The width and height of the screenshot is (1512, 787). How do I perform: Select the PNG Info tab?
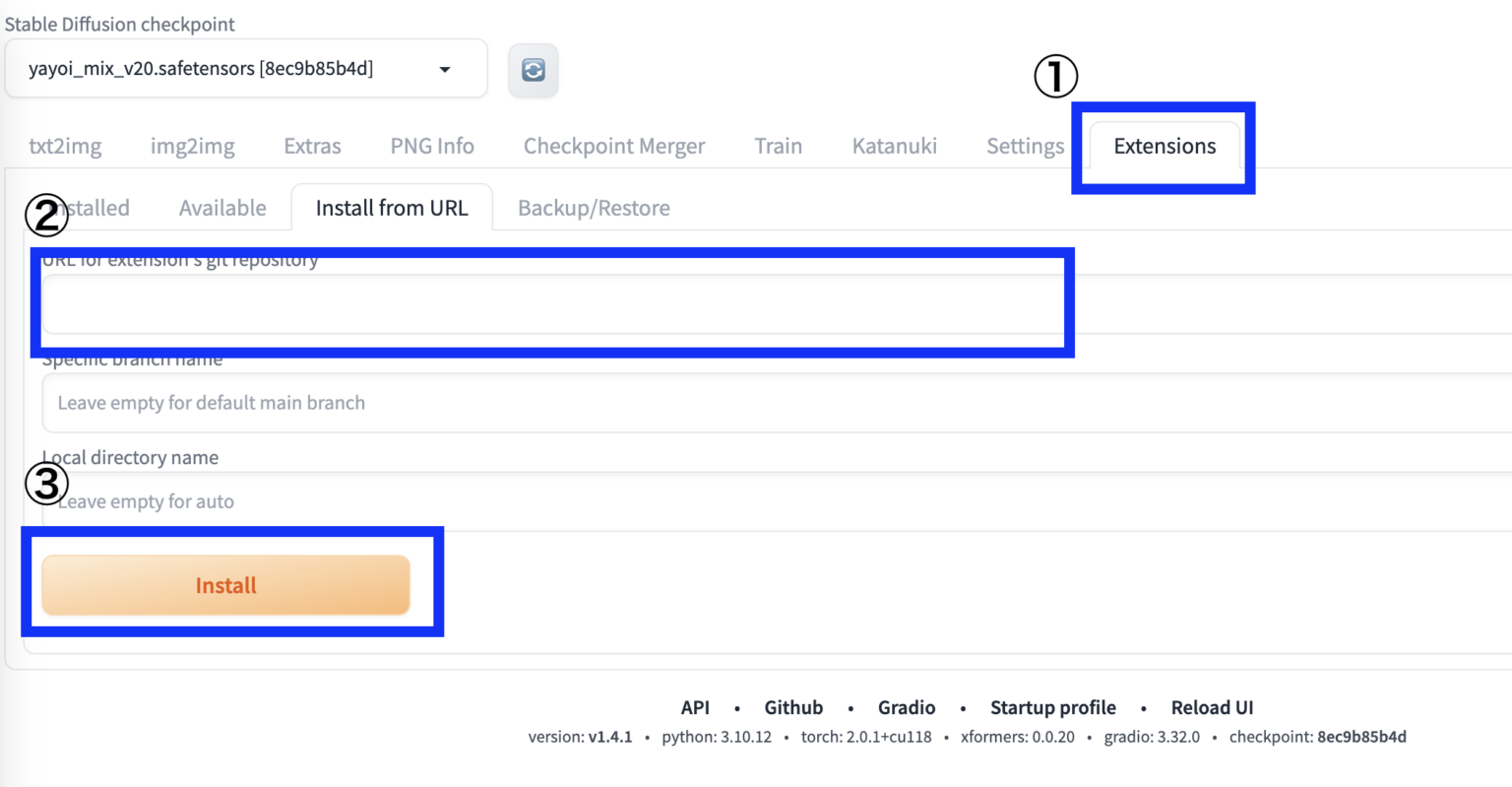[432, 146]
